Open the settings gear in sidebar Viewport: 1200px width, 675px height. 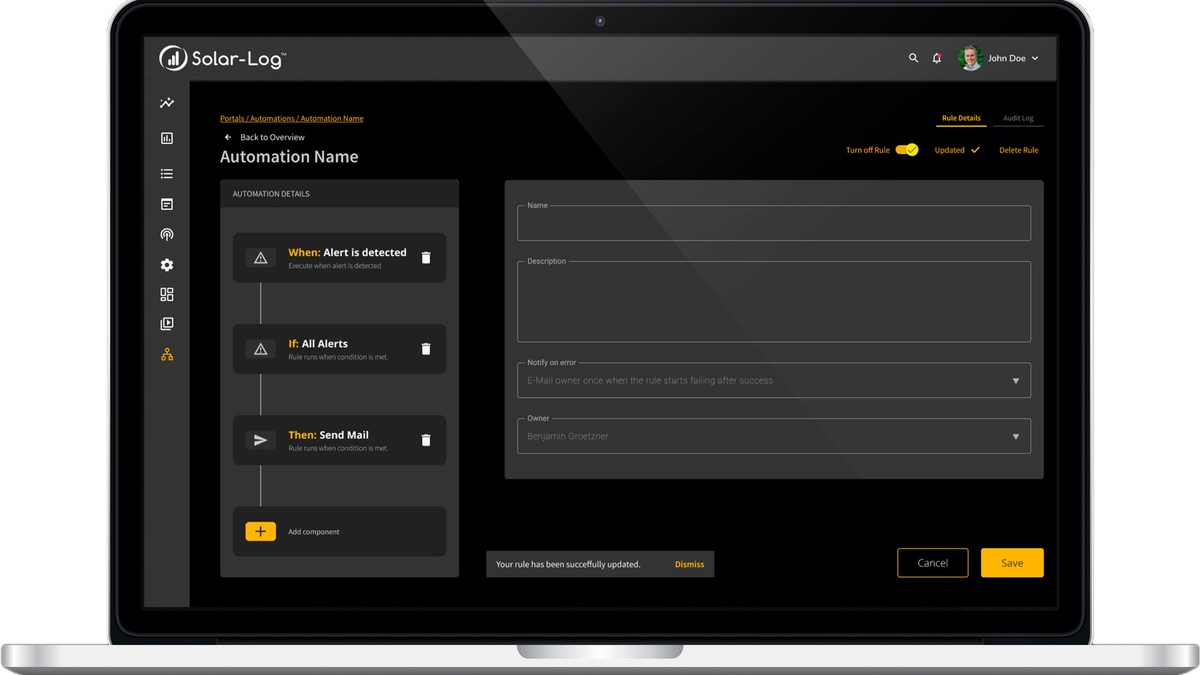pyautogui.click(x=167, y=265)
